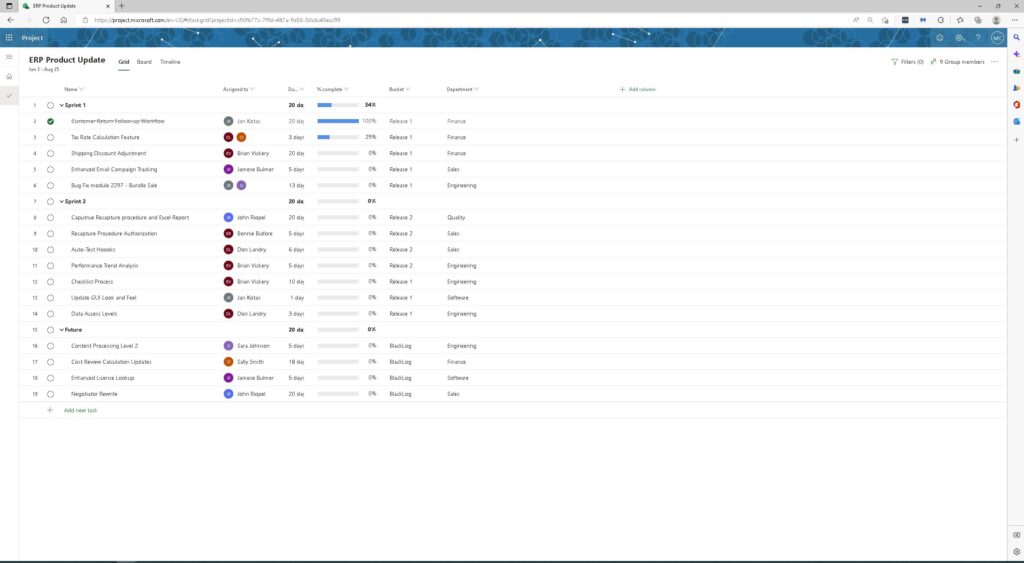Viewport: 1024px width, 563px height.
Task: Click Tax Rate Calculation progress bar
Action: pyautogui.click(x=337, y=137)
